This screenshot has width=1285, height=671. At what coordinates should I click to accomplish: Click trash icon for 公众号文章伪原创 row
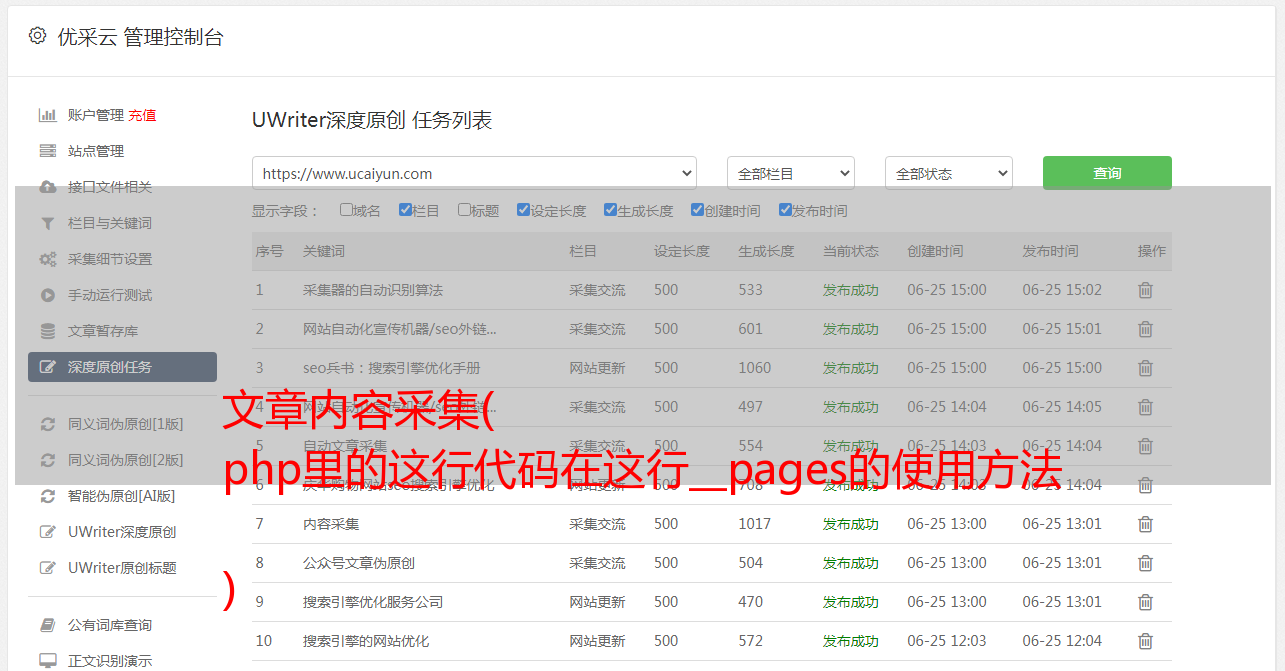click(1145, 563)
